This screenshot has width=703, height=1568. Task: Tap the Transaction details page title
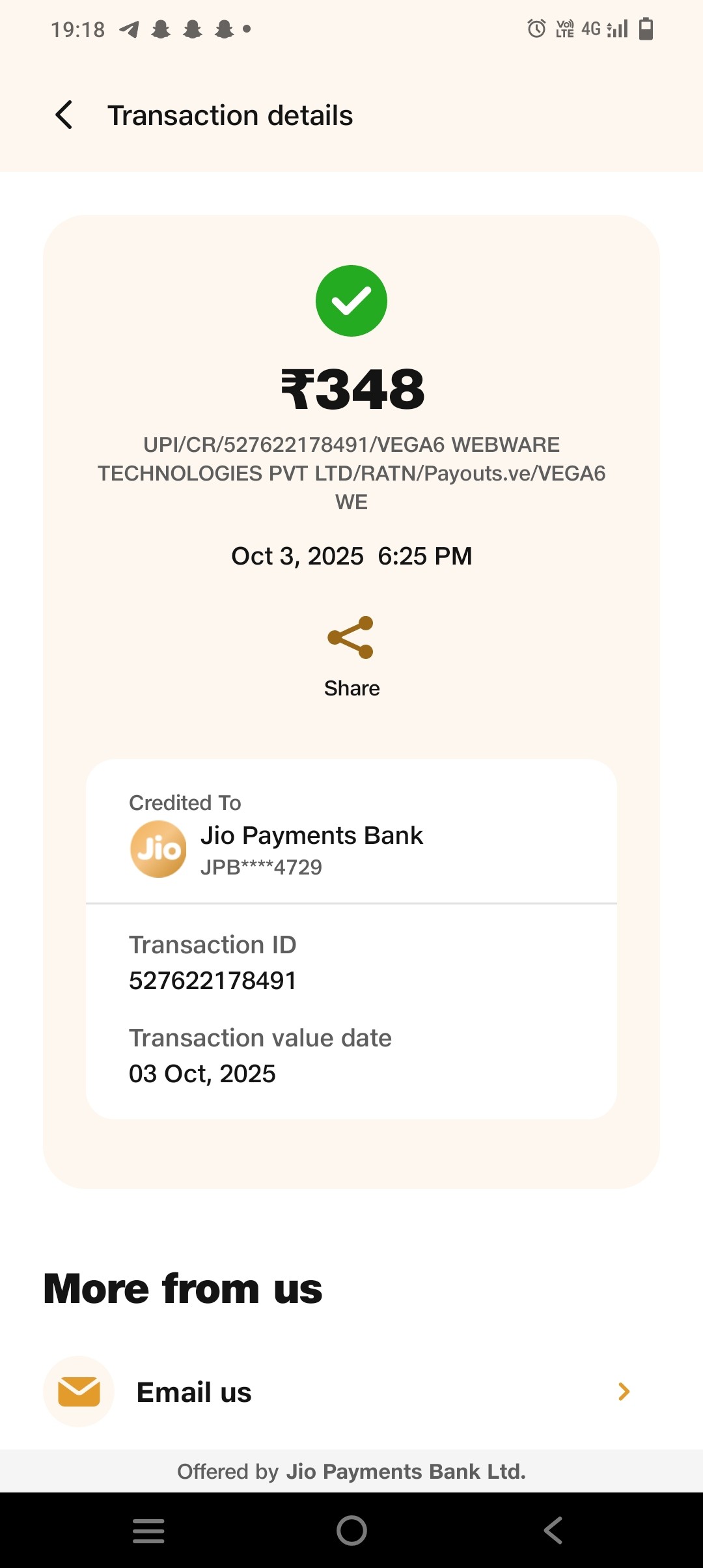[x=230, y=116]
